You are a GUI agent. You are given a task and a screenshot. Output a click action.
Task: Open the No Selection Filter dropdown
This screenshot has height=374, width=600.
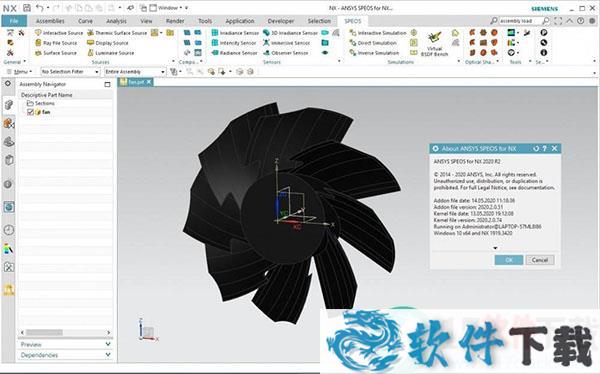coord(70,72)
